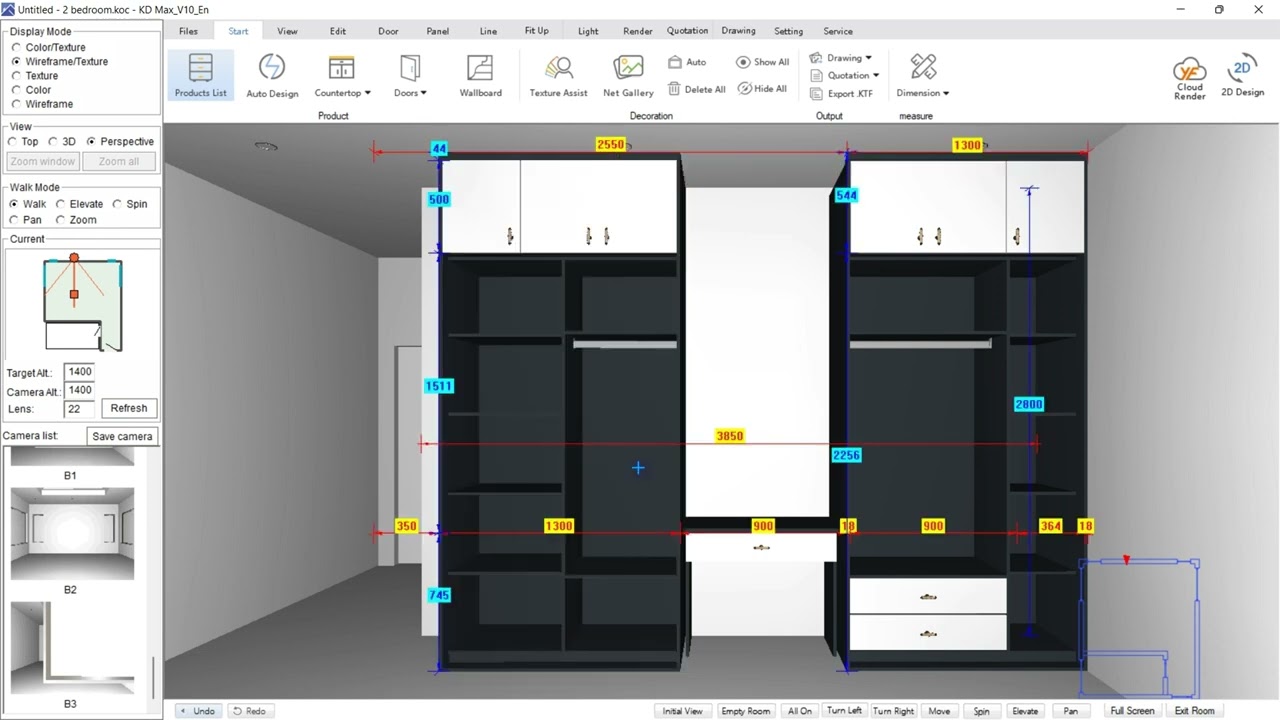Viewport: 1280px width, 720px height.
Task: Switch to the Render tab
Action: [638, 31]
